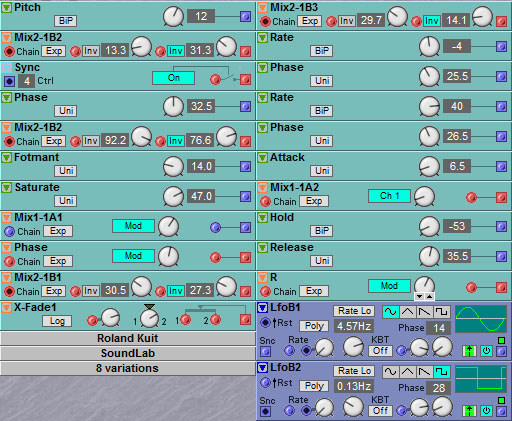Choose the sawtooth waveform in LfoB2
The image size is (512, 421).
[424, 372]
